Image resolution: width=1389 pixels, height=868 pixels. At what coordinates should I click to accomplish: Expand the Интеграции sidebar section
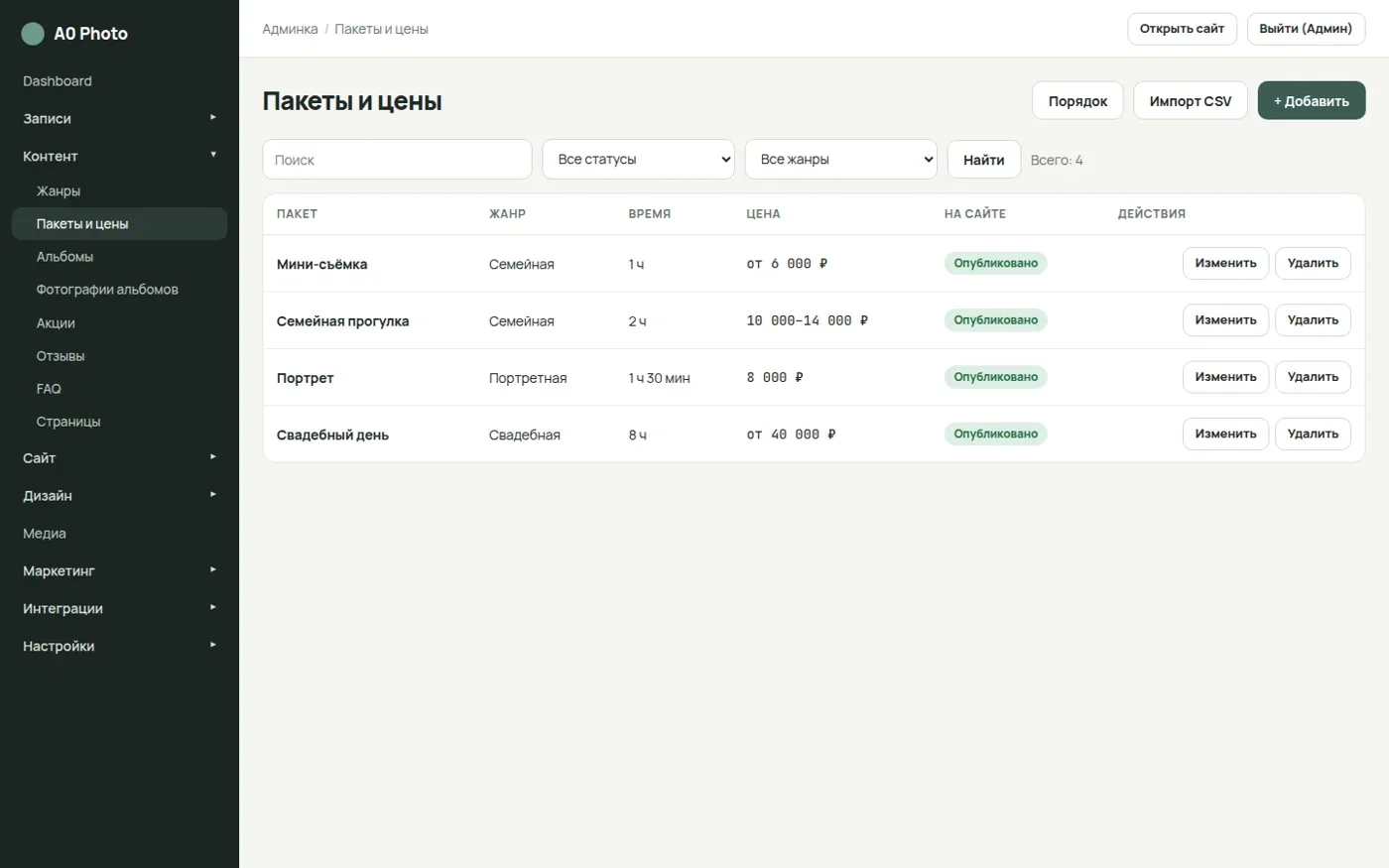coord(119,609)
